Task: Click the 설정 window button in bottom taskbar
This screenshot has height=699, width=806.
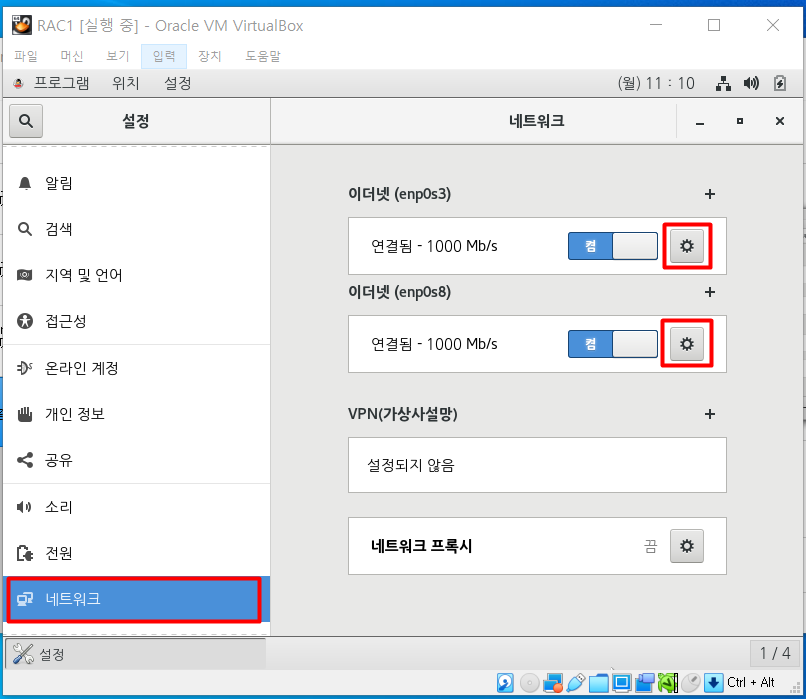Action: (136, 654)
